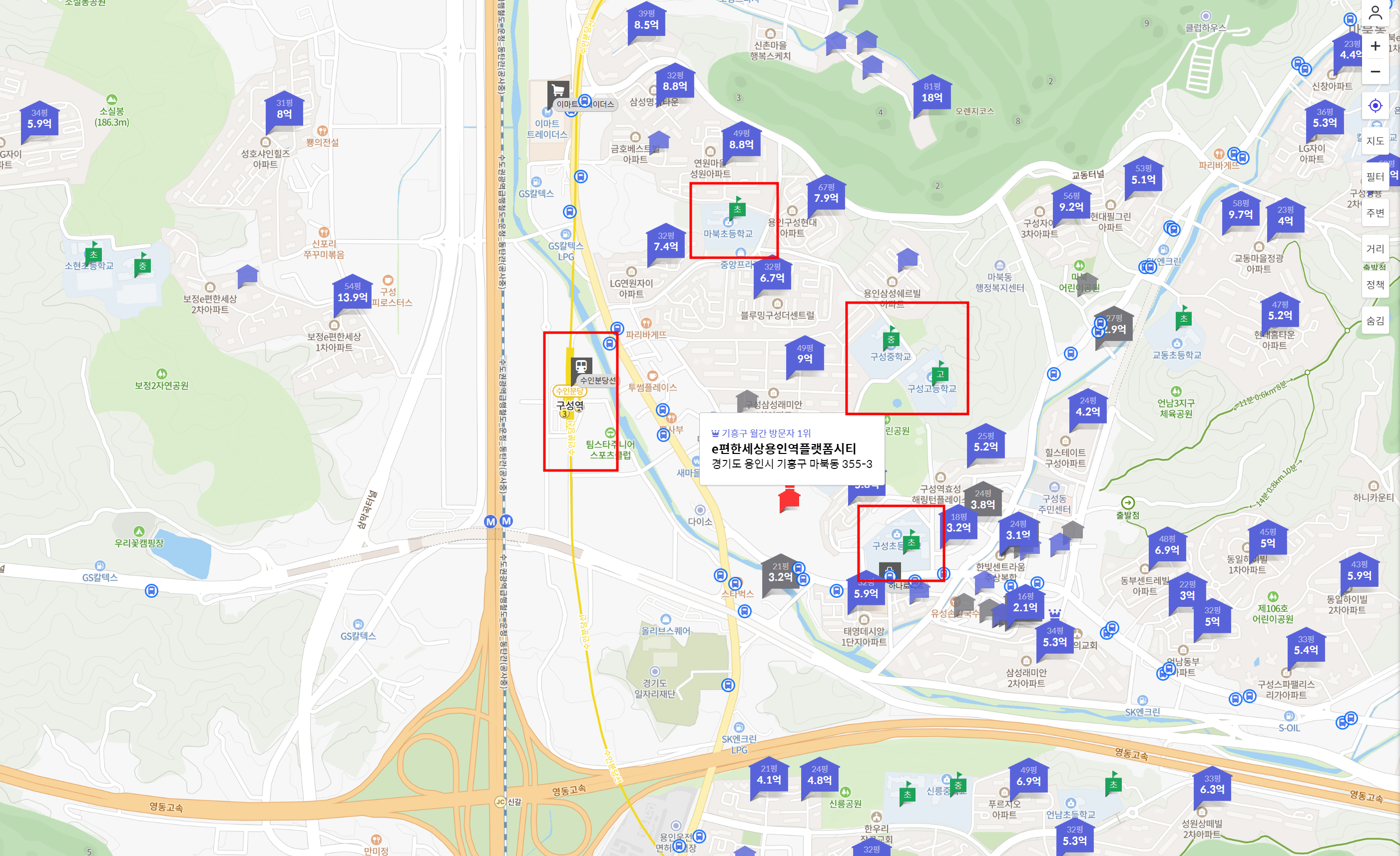Zoom in with the plus button
Screen dimensions: 1400x856
(x=1375, y=46)
